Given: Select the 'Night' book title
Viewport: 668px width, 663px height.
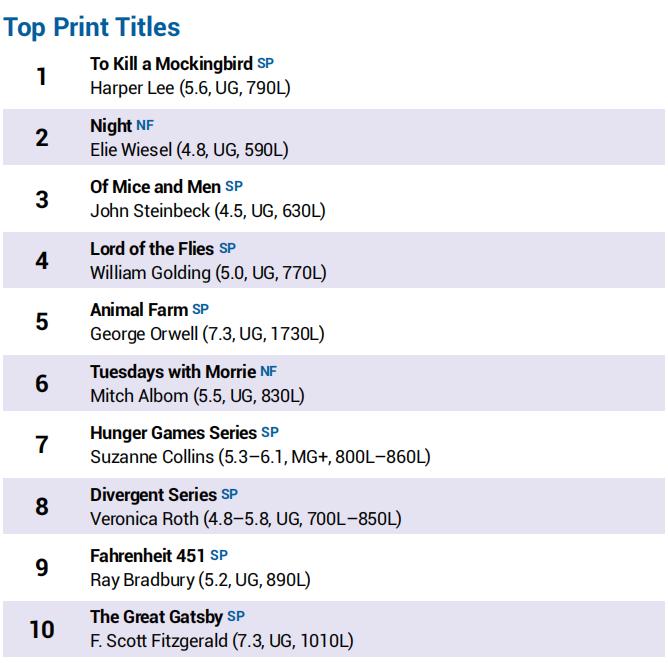Looking at the screenshot, I should point(110,126).
